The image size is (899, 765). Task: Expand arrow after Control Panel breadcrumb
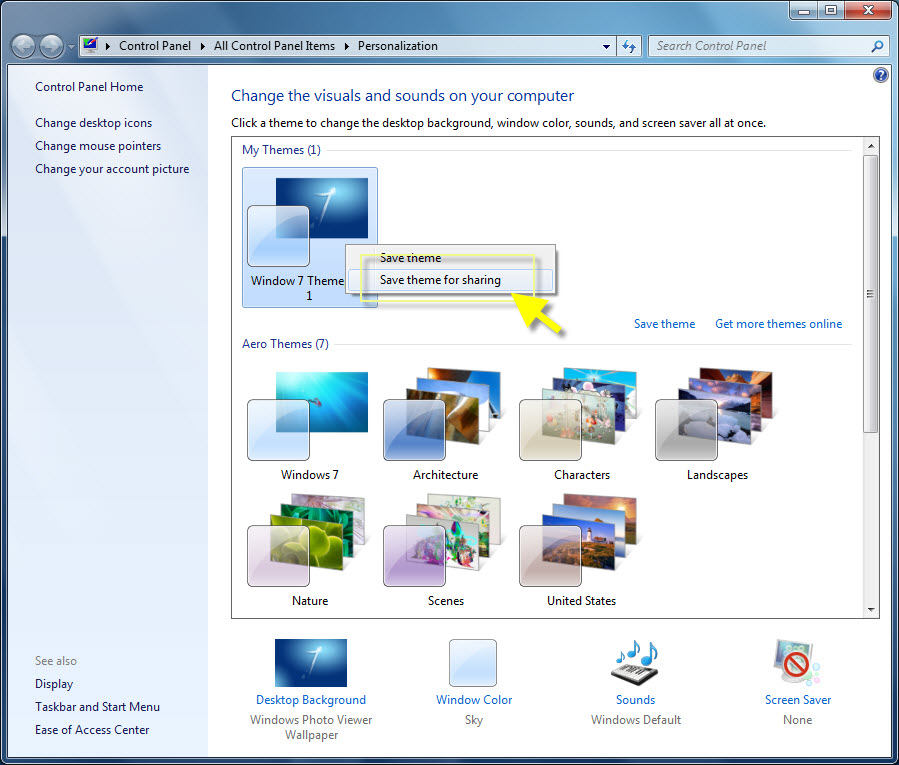point(202,46)
